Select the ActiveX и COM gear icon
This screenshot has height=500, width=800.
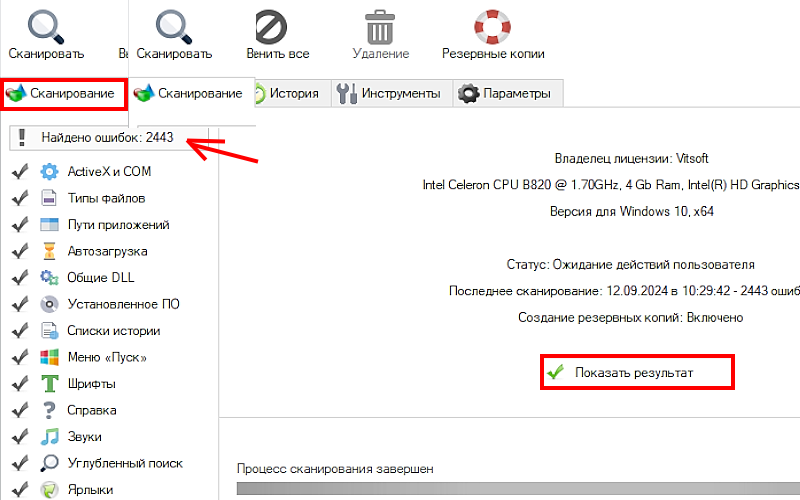[x=49, y=171]
